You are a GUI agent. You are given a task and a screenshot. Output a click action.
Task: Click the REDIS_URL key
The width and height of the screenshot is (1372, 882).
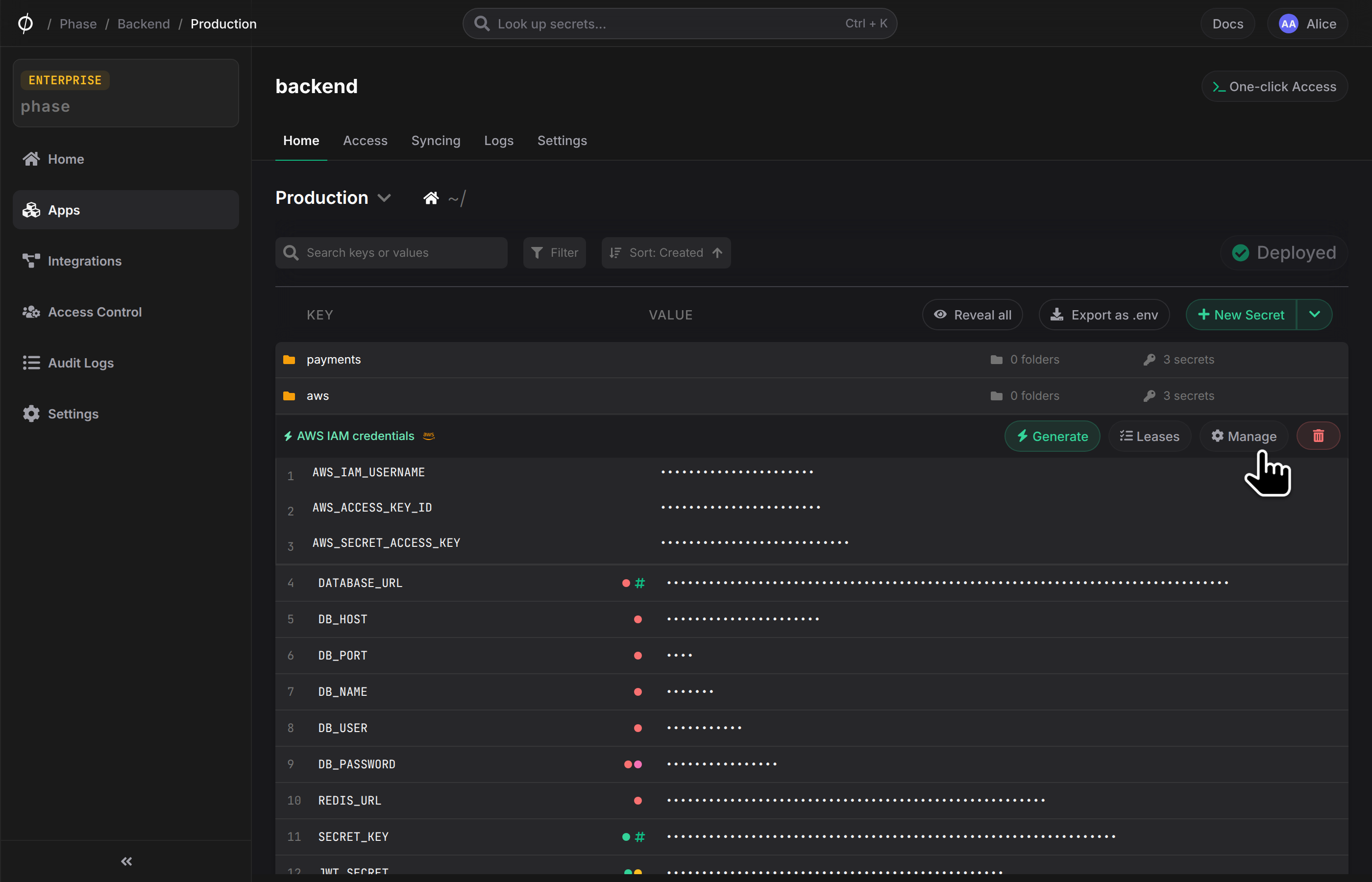[x=349, y=800]
